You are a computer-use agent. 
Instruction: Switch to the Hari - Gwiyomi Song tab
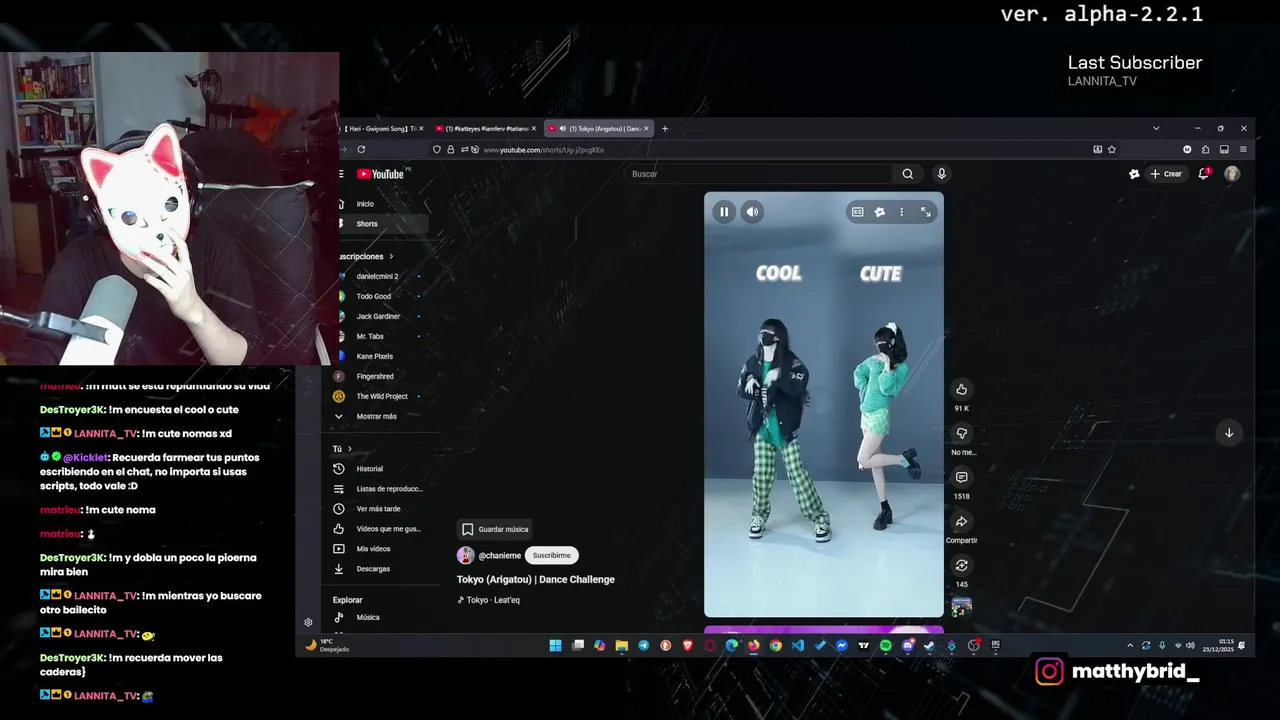pyautogui.click(x=380, y=128)
